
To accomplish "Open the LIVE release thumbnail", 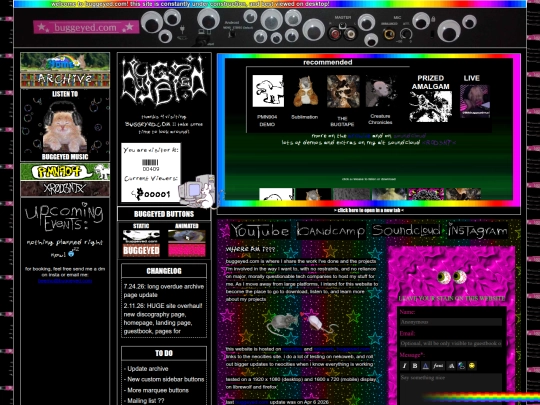I will [475, 101].
